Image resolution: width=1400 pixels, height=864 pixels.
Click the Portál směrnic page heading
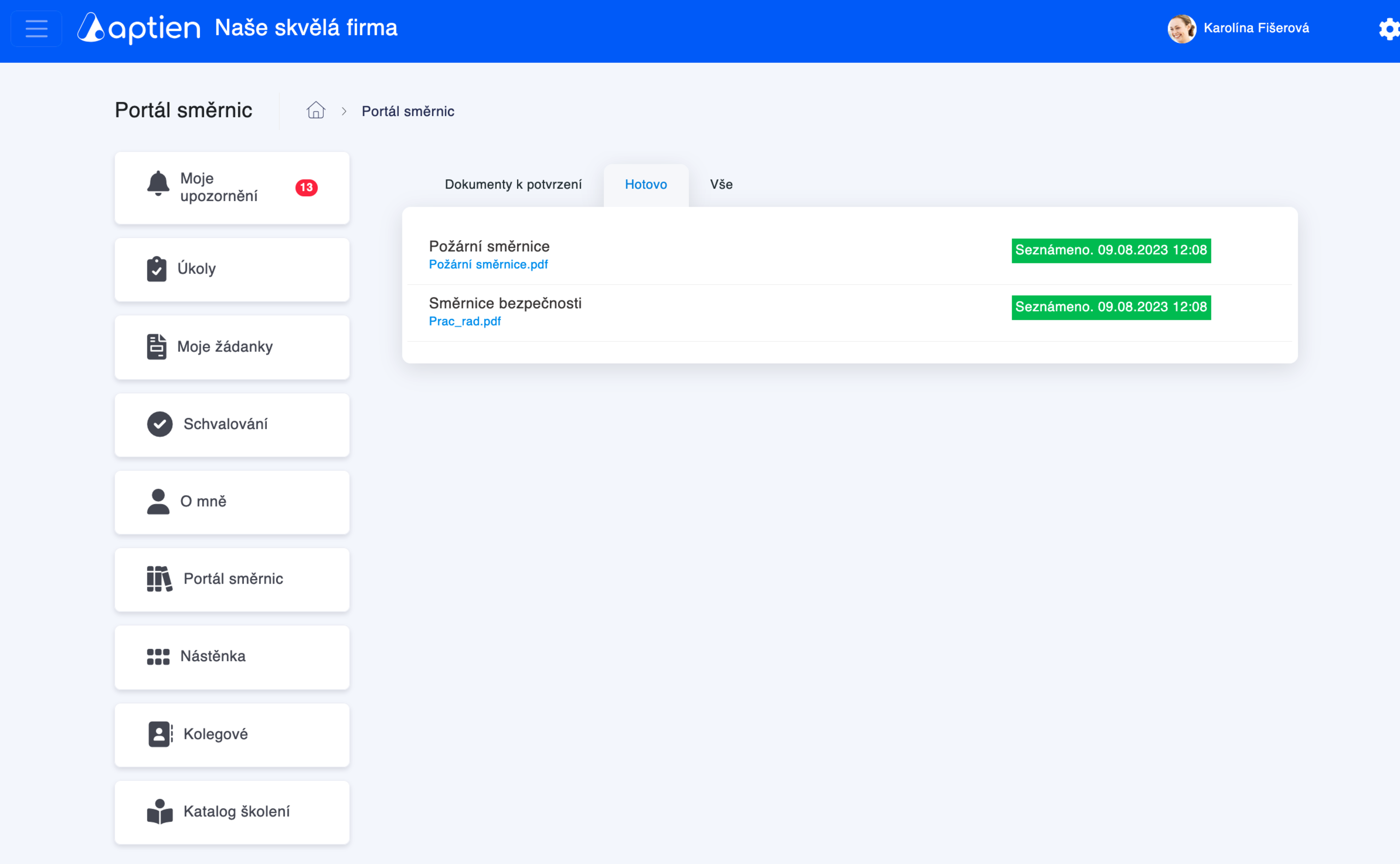tap(183, 110)
